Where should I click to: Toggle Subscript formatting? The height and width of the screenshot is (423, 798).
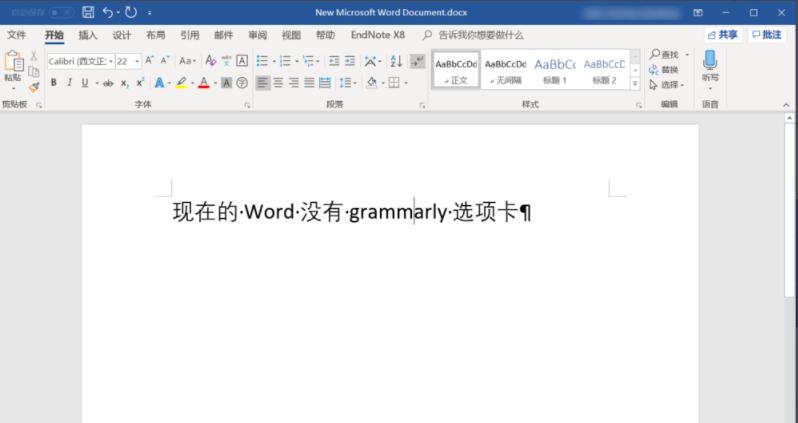point(124,83)
